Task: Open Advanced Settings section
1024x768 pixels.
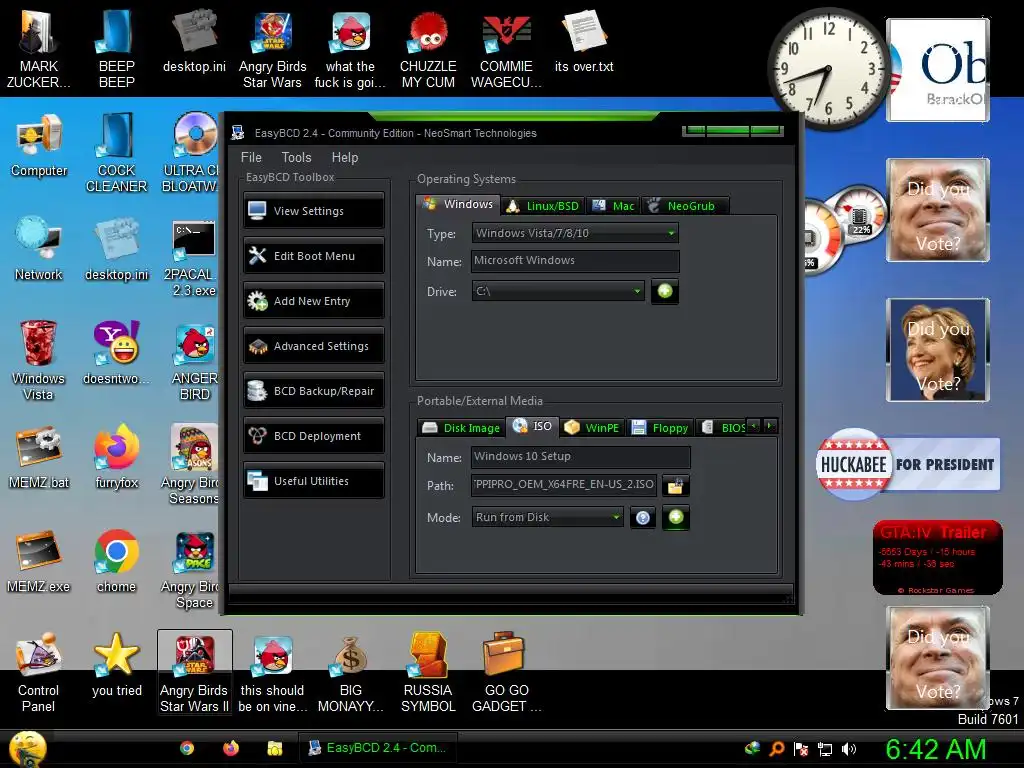Action: tap(313, 345)
